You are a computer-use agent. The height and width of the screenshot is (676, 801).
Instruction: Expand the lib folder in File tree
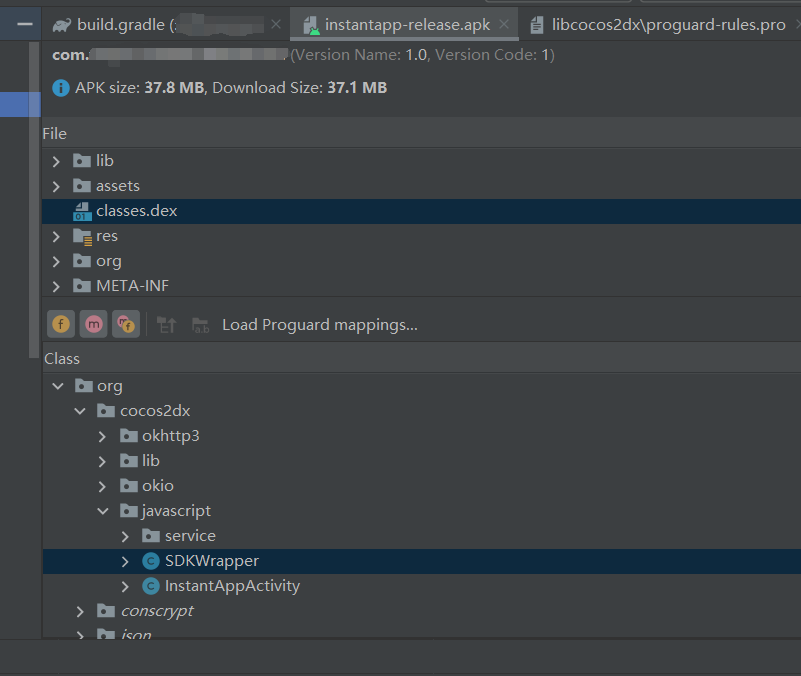coord(56,161)
